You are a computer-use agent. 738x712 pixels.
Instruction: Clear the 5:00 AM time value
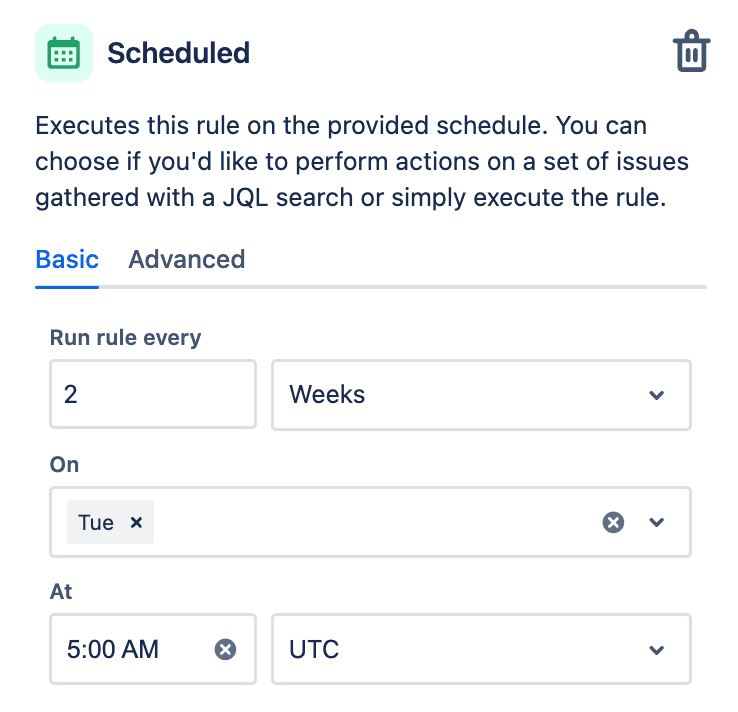coord(225,649)
